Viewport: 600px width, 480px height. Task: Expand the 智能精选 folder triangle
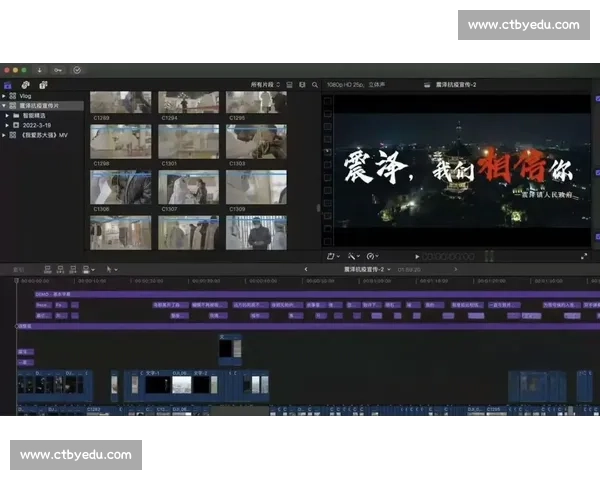[x=7, y=116]
